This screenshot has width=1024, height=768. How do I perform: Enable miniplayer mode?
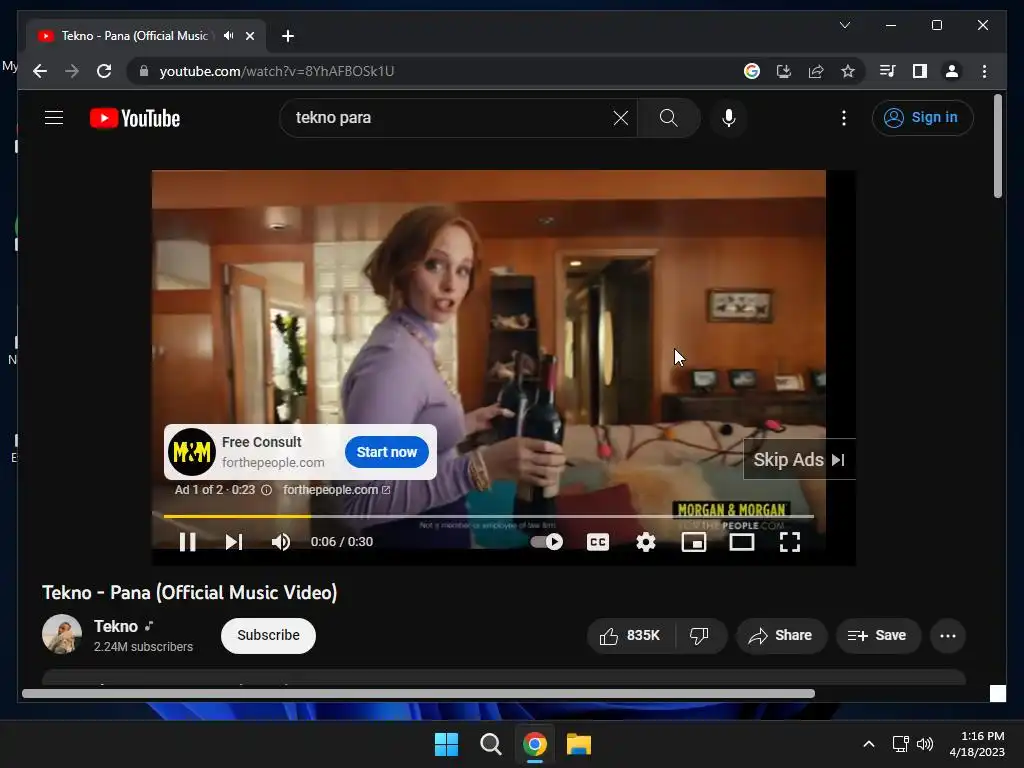694,542
